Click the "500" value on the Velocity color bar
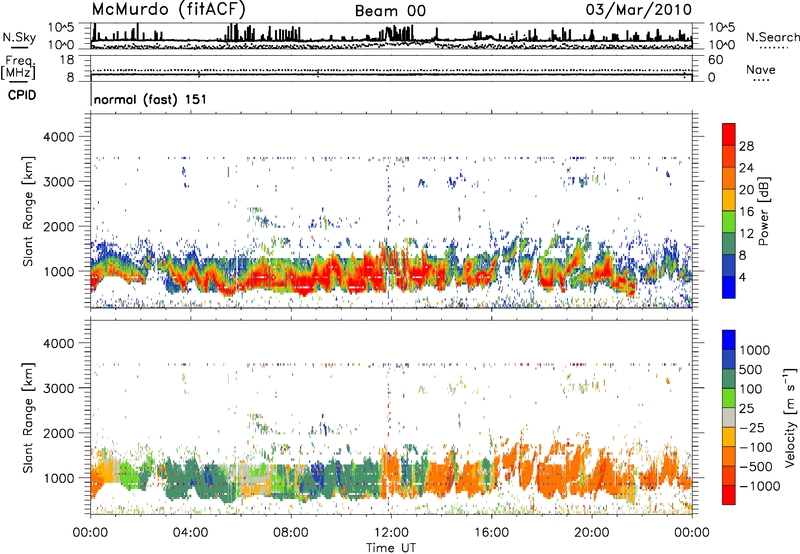The image size is (800, 554). point(750,370)
